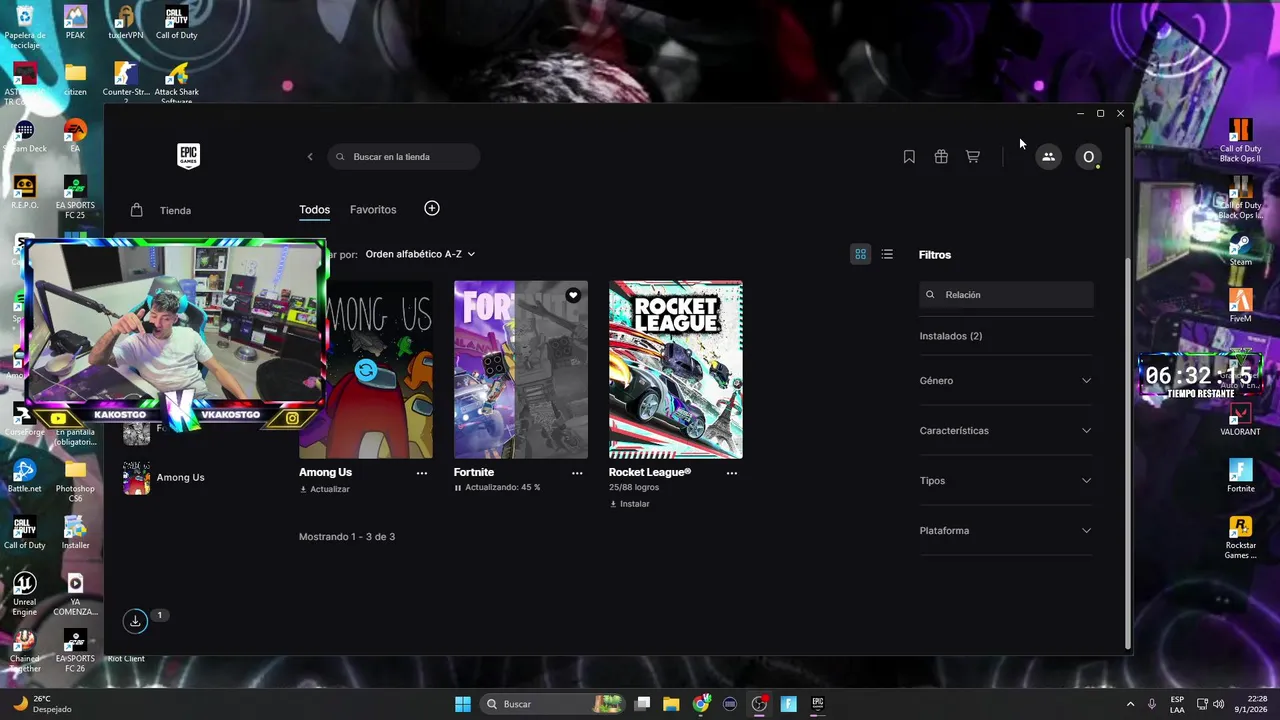Screen dimensions: 1280x720
Task: Expand the Tipos filter
Action: pos(1005,481)
